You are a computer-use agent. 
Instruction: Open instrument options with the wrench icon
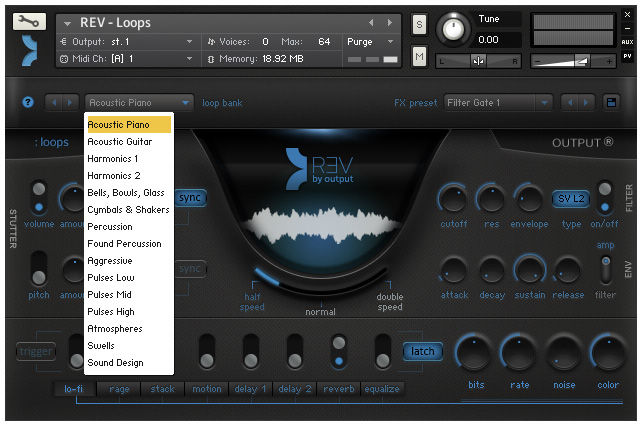(29, 21)
